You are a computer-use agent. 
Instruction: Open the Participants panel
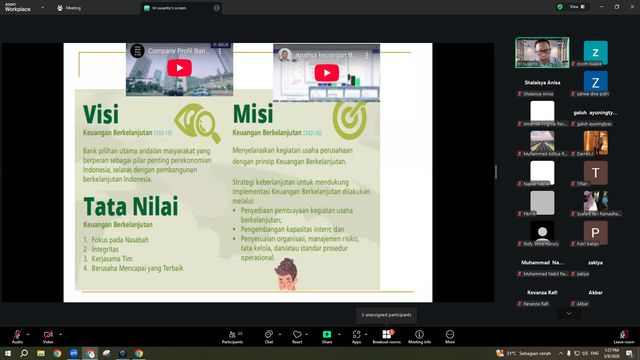click(232, 337)
